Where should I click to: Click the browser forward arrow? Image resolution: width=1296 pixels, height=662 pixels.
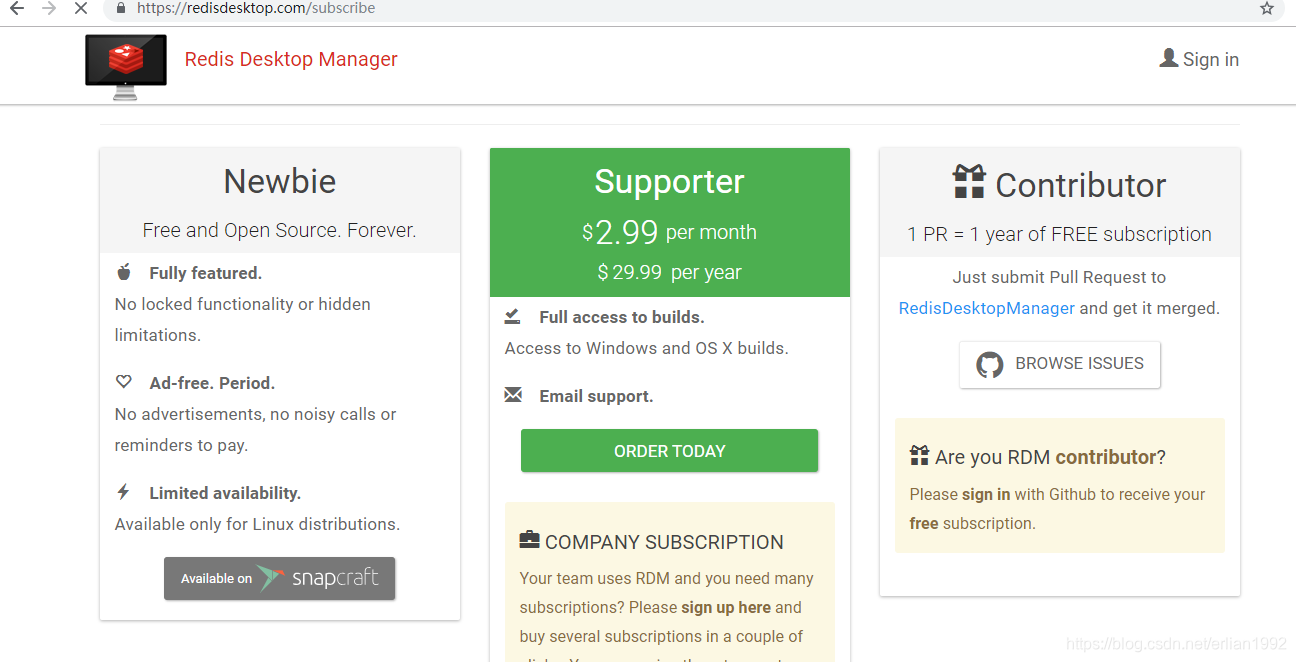tap(49, 8)
